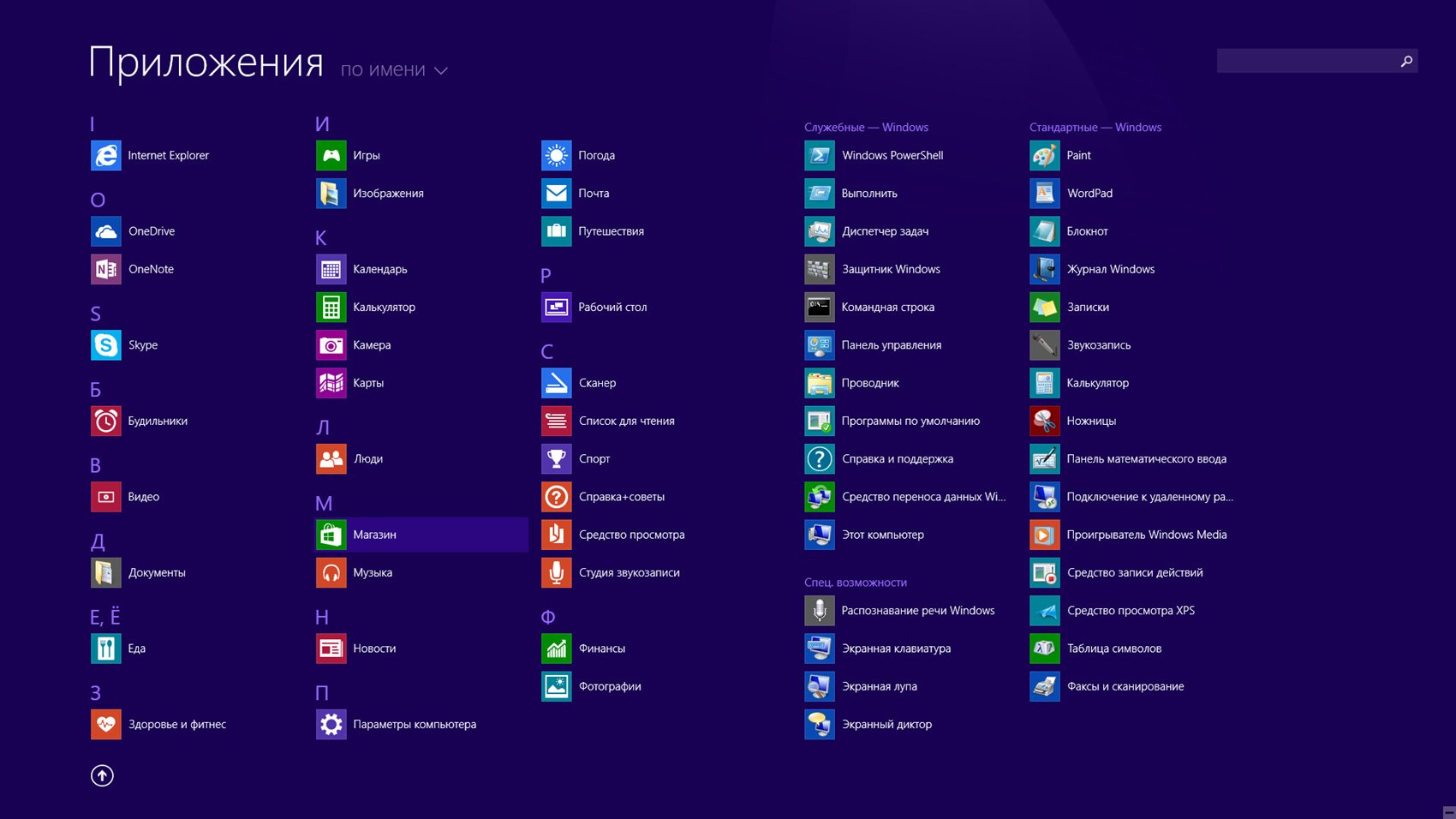Click the letter И section header
The width and height of the screenshot is (1456, 819).
(322, 123)
